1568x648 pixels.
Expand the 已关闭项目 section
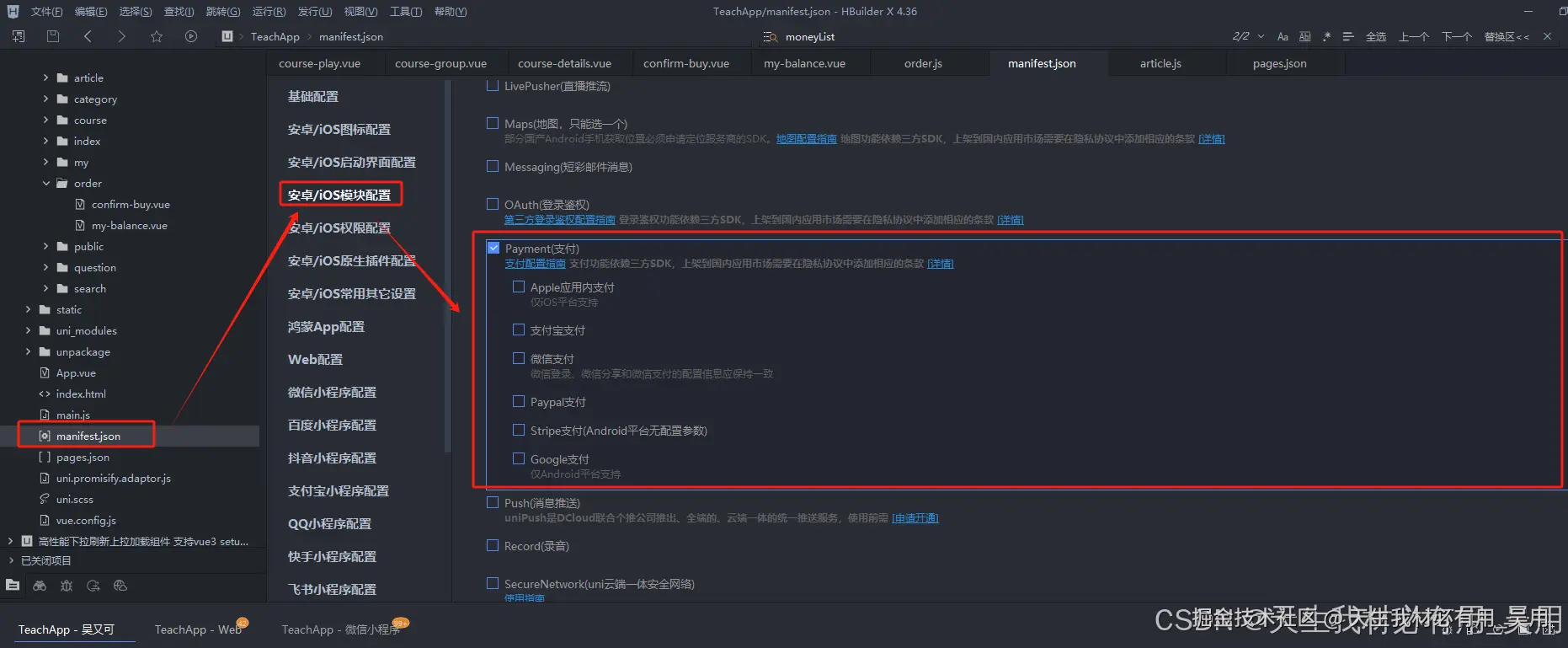click(10, 560)
